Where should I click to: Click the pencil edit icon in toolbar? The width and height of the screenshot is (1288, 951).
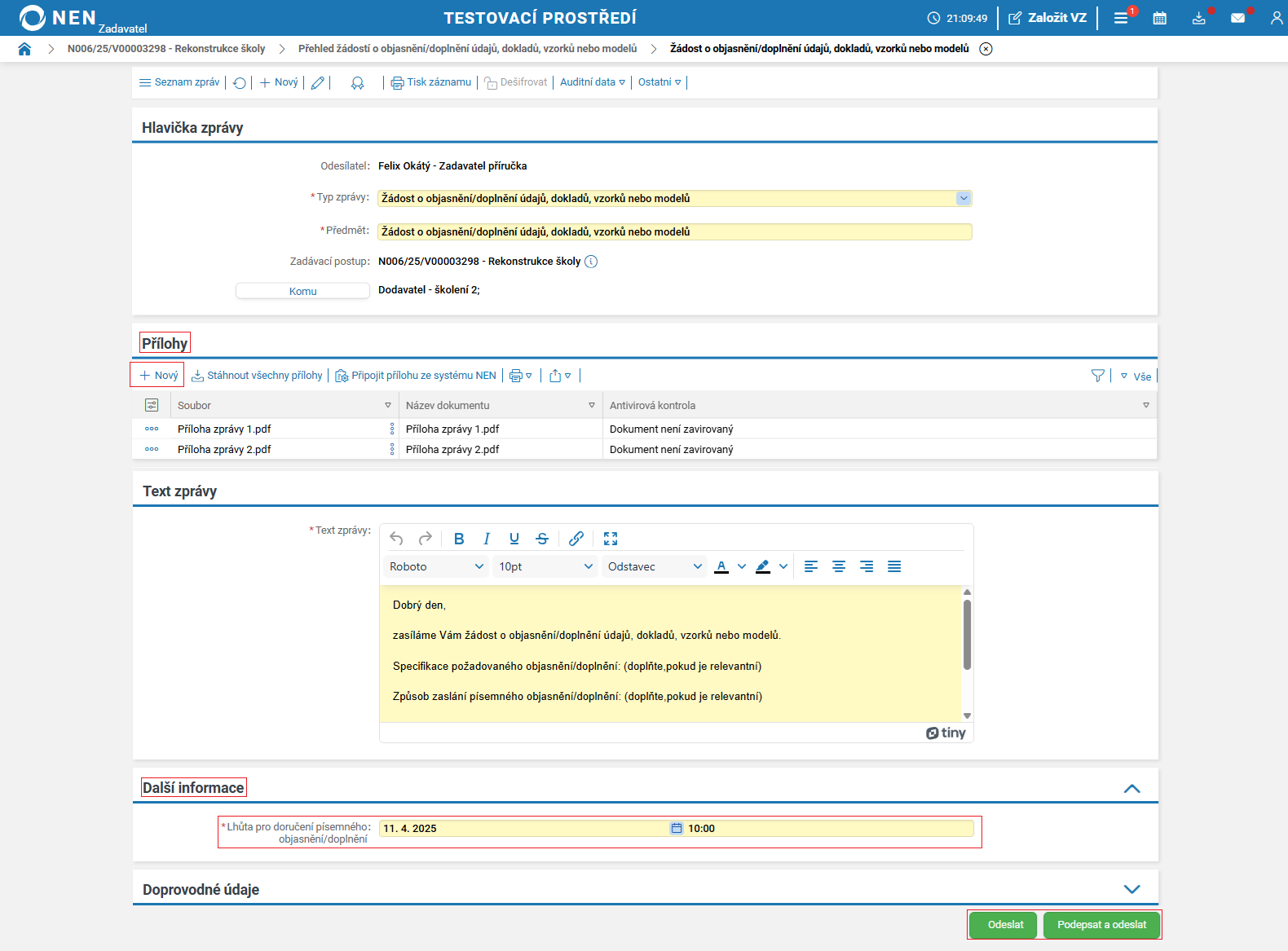pyautogui.click(x=318, y=82)
